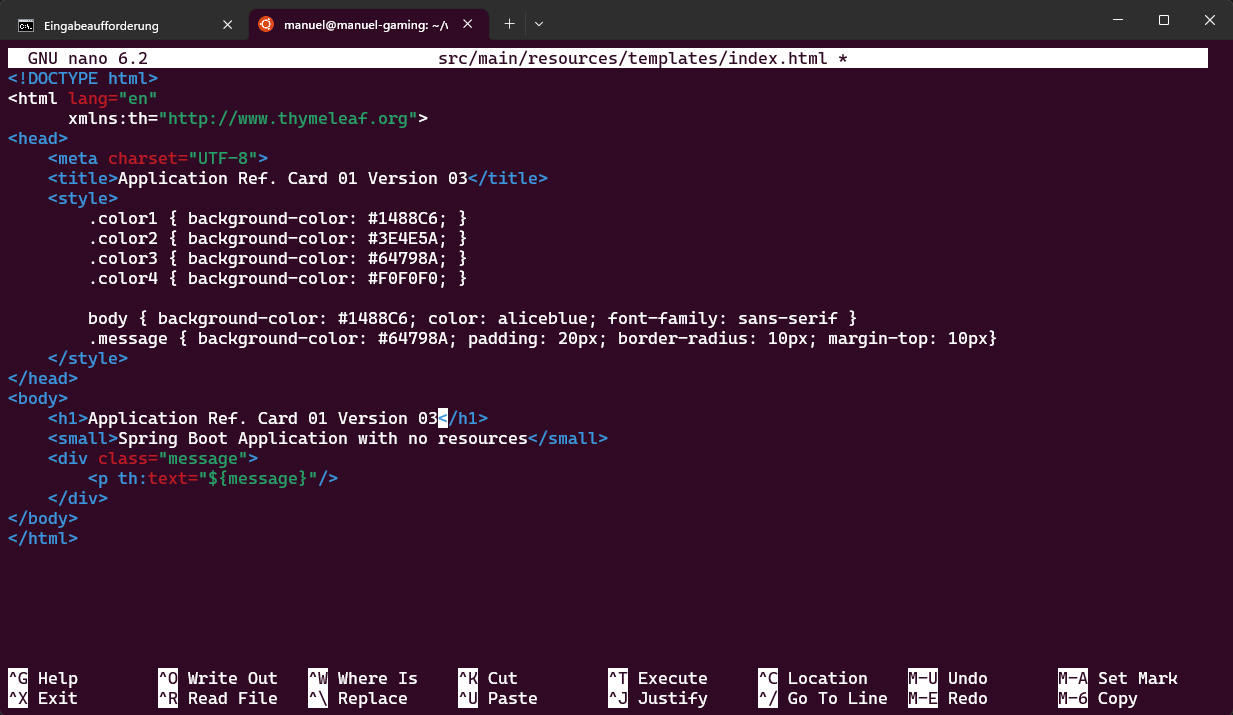Click the ^/ Go To Line shortcut
This screenshot has width=1233, height=715.
(x=823, y=698)
